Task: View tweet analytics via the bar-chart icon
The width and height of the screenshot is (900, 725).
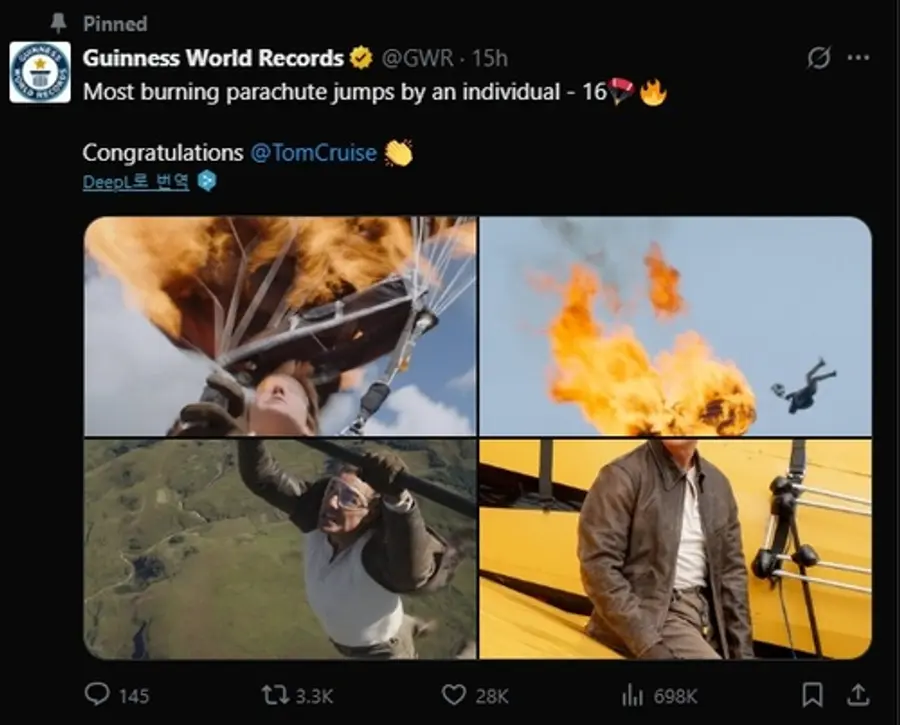Action: [x=632, y=695]
